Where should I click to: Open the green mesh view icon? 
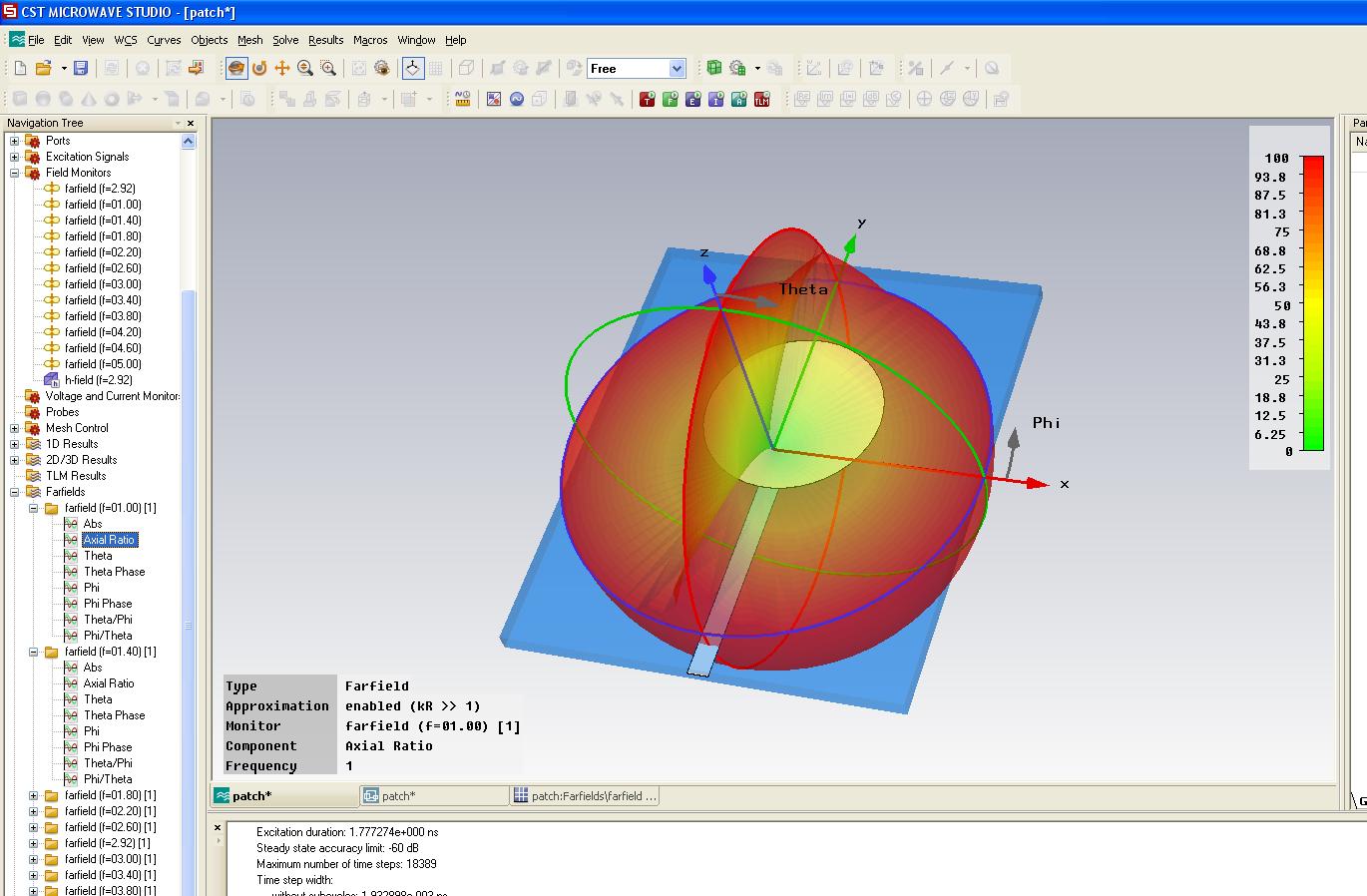[714, 68]
